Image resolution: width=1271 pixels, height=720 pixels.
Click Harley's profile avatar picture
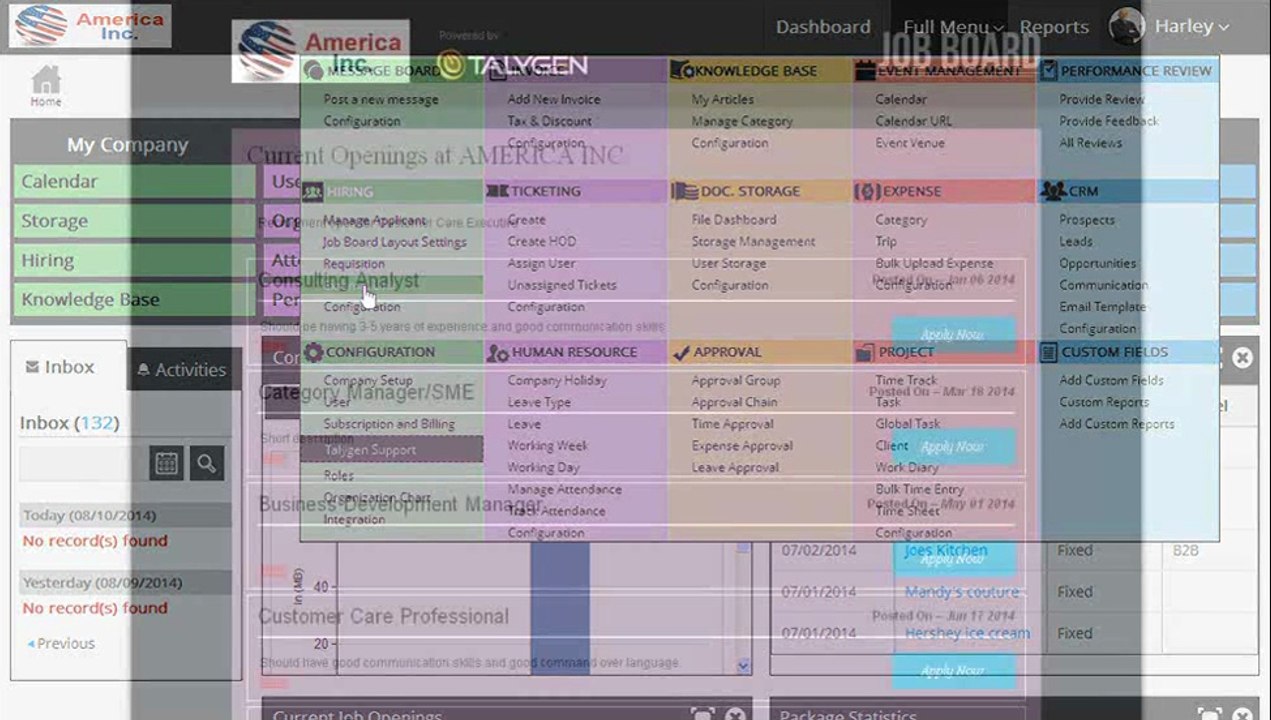pyautogui.click(x=1127, y=26)
